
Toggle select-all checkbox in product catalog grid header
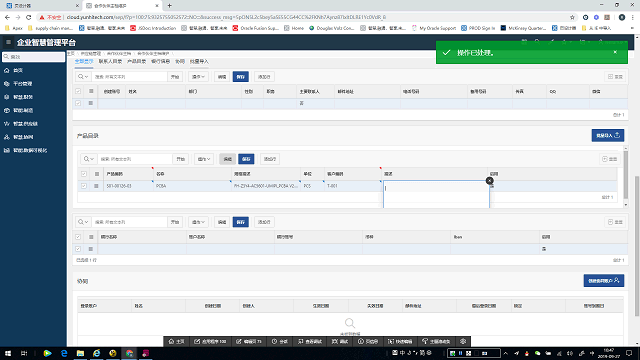(84, 174)
